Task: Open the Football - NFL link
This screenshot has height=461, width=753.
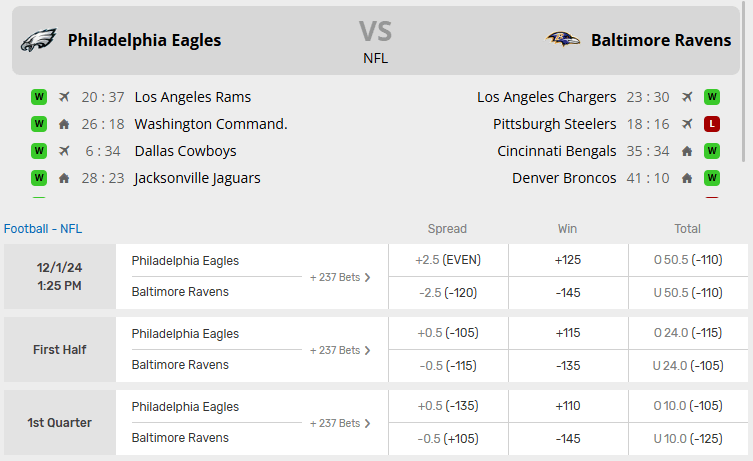Action: point(43,228)
